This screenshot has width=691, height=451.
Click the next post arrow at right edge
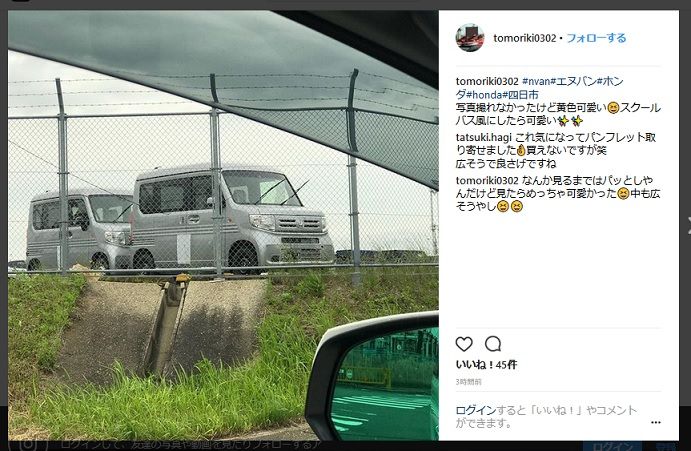point(688,225)
